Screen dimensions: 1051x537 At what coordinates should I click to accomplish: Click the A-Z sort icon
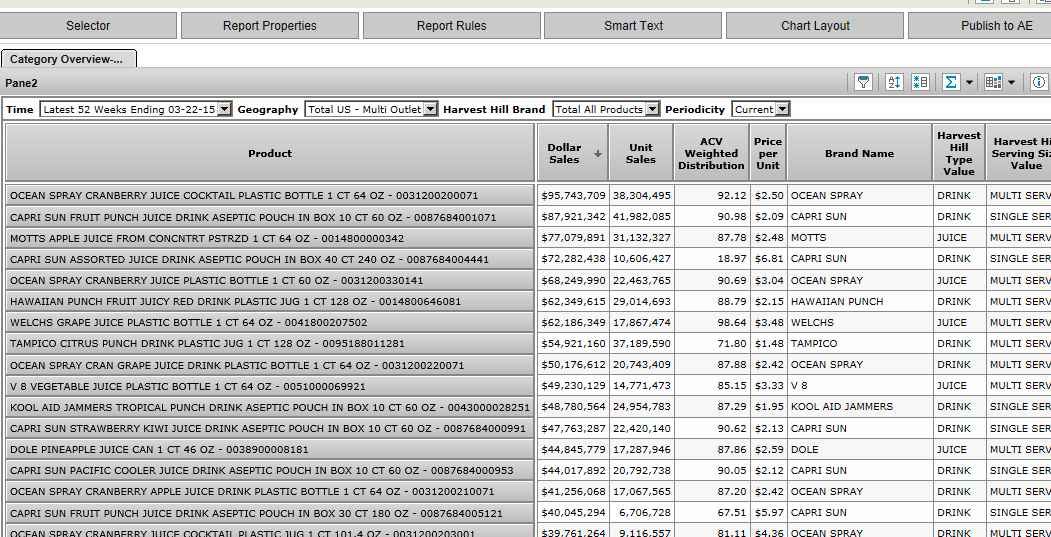(894, 82)
